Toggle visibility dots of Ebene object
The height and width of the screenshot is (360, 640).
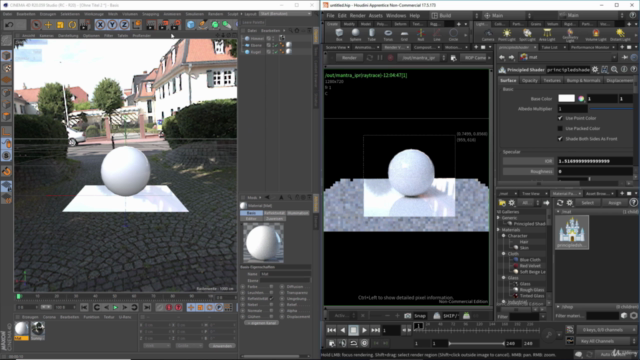272,45
